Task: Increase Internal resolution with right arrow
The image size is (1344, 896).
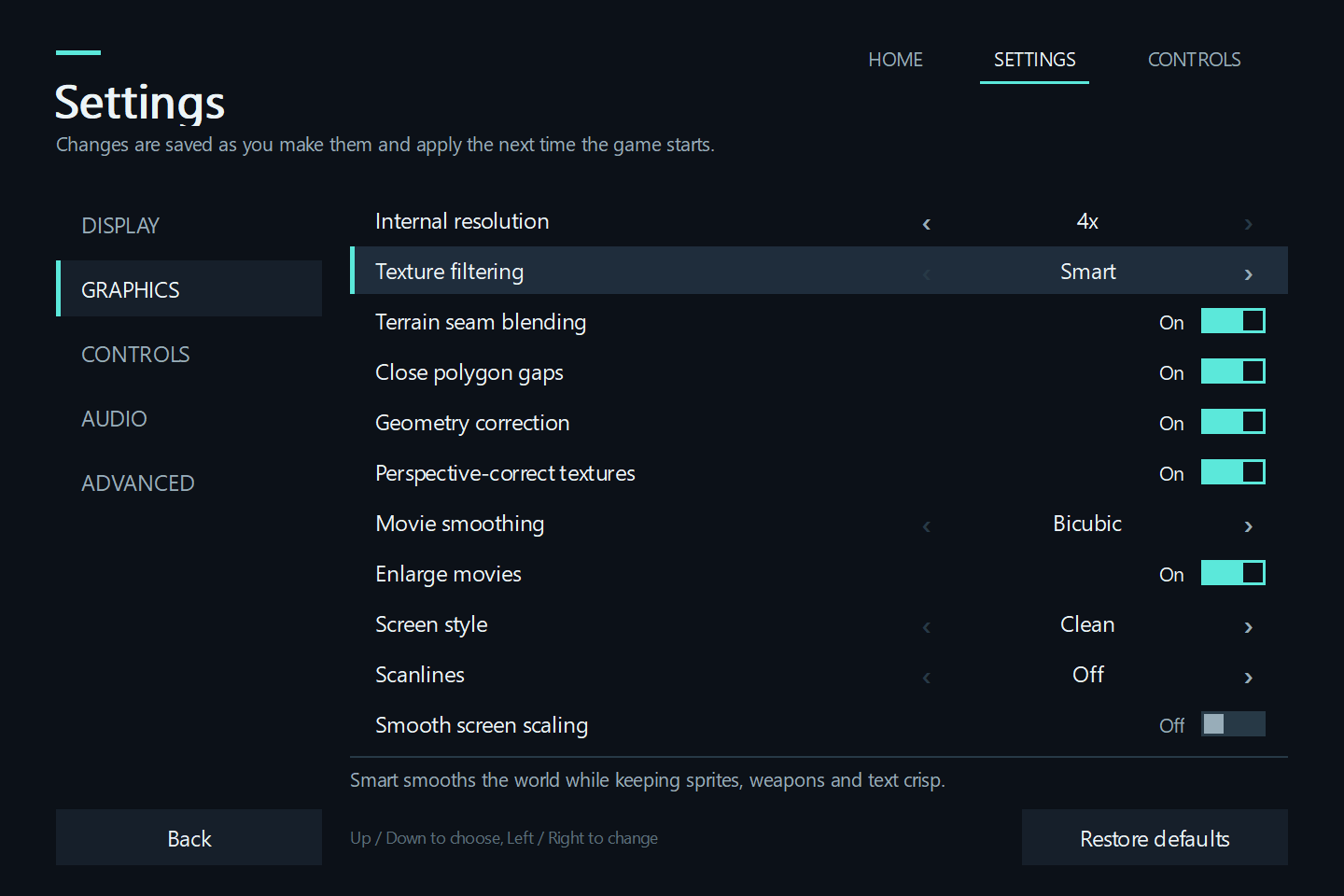Action: pos(1248,223)
